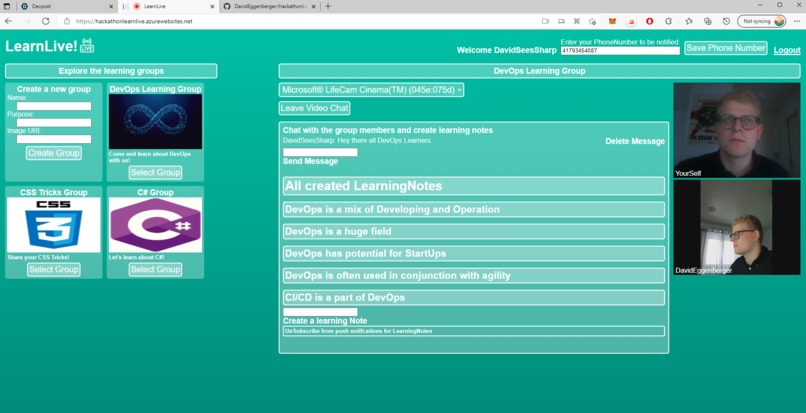Click the LearnLive live broadcast logo icon
The image size is (806, 413).
click(87, 45)
